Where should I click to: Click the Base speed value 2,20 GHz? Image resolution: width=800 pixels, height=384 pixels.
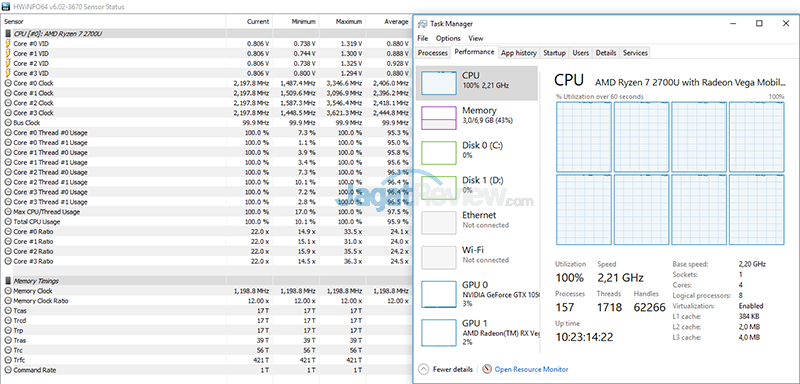tap(752, 264)
